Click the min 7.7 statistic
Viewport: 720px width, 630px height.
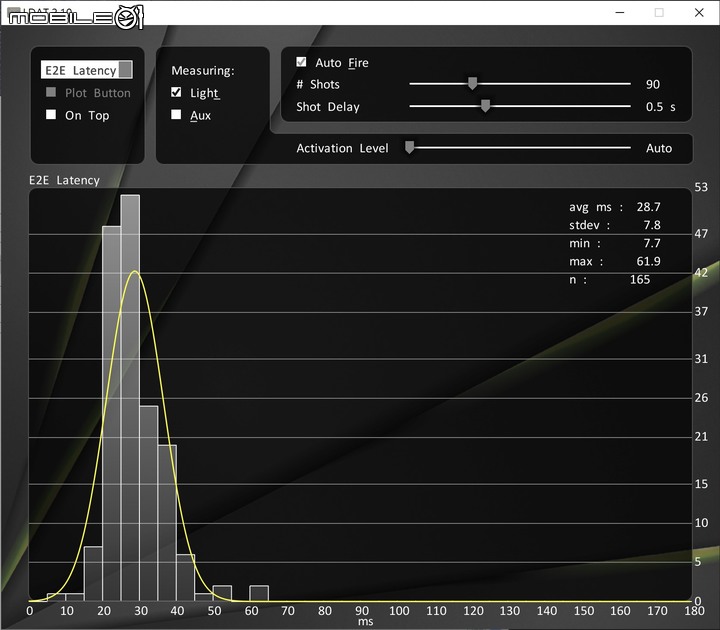coord(615,243)
